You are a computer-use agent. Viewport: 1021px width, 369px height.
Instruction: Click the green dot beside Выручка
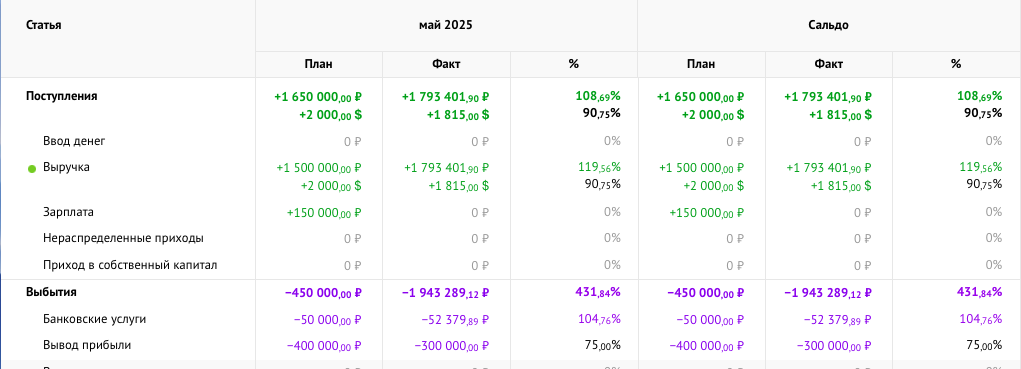tap(32, 169)
